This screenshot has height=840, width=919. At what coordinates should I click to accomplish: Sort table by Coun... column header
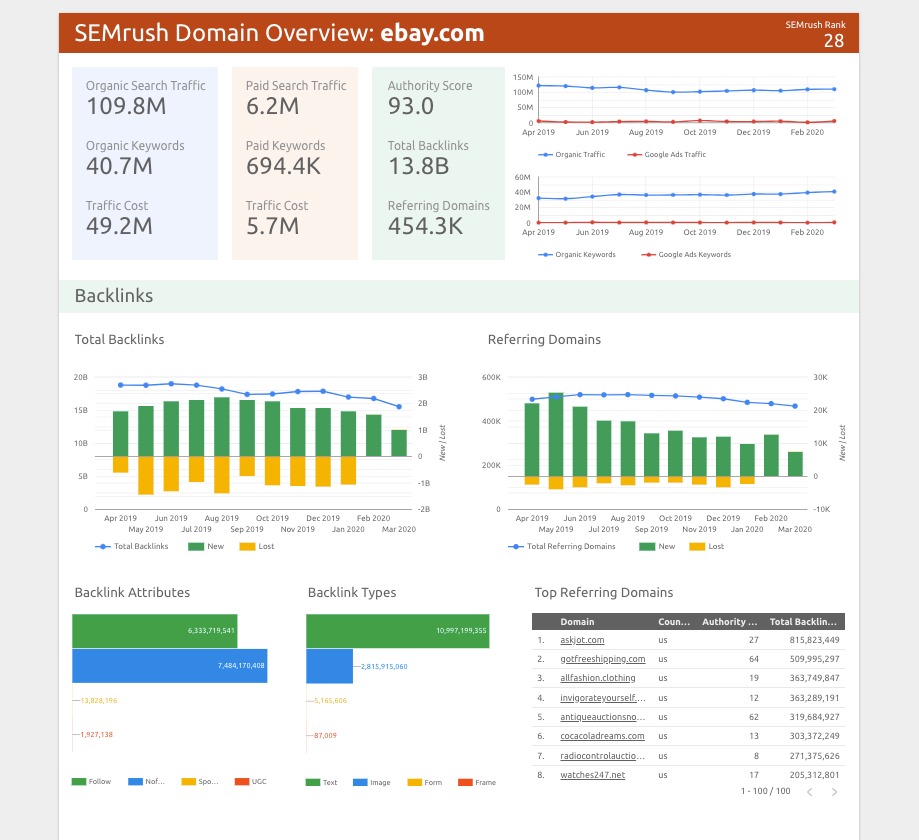tap(674, 622)
